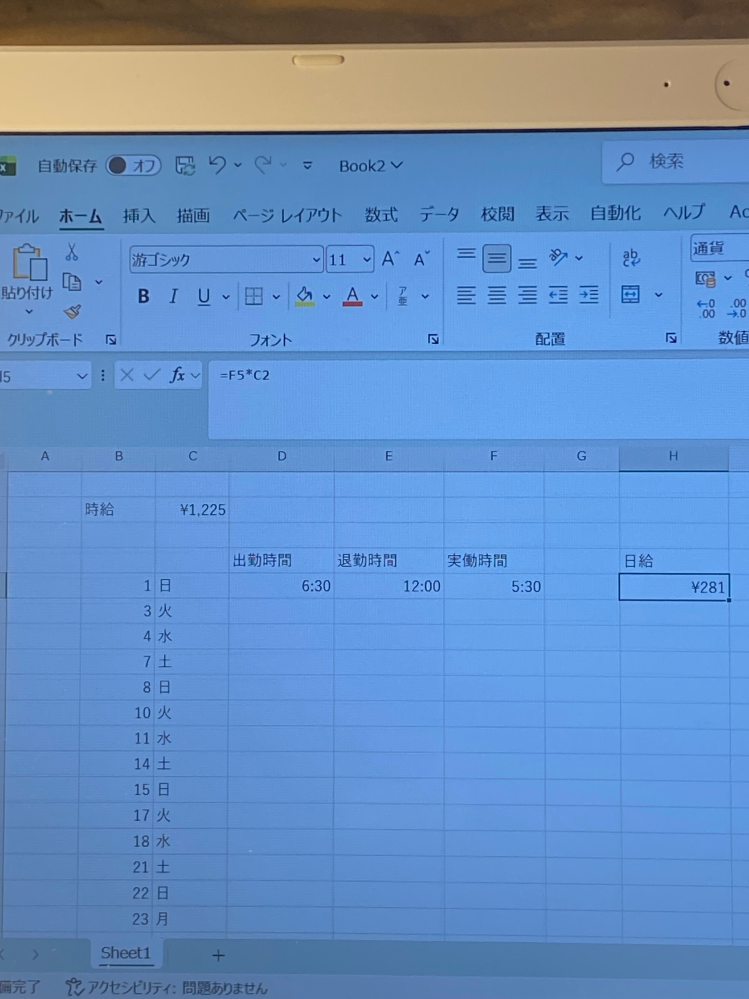Screen dimensions: 749x999
Task: Add a new sheet with plus button
Action: point(218,955)
